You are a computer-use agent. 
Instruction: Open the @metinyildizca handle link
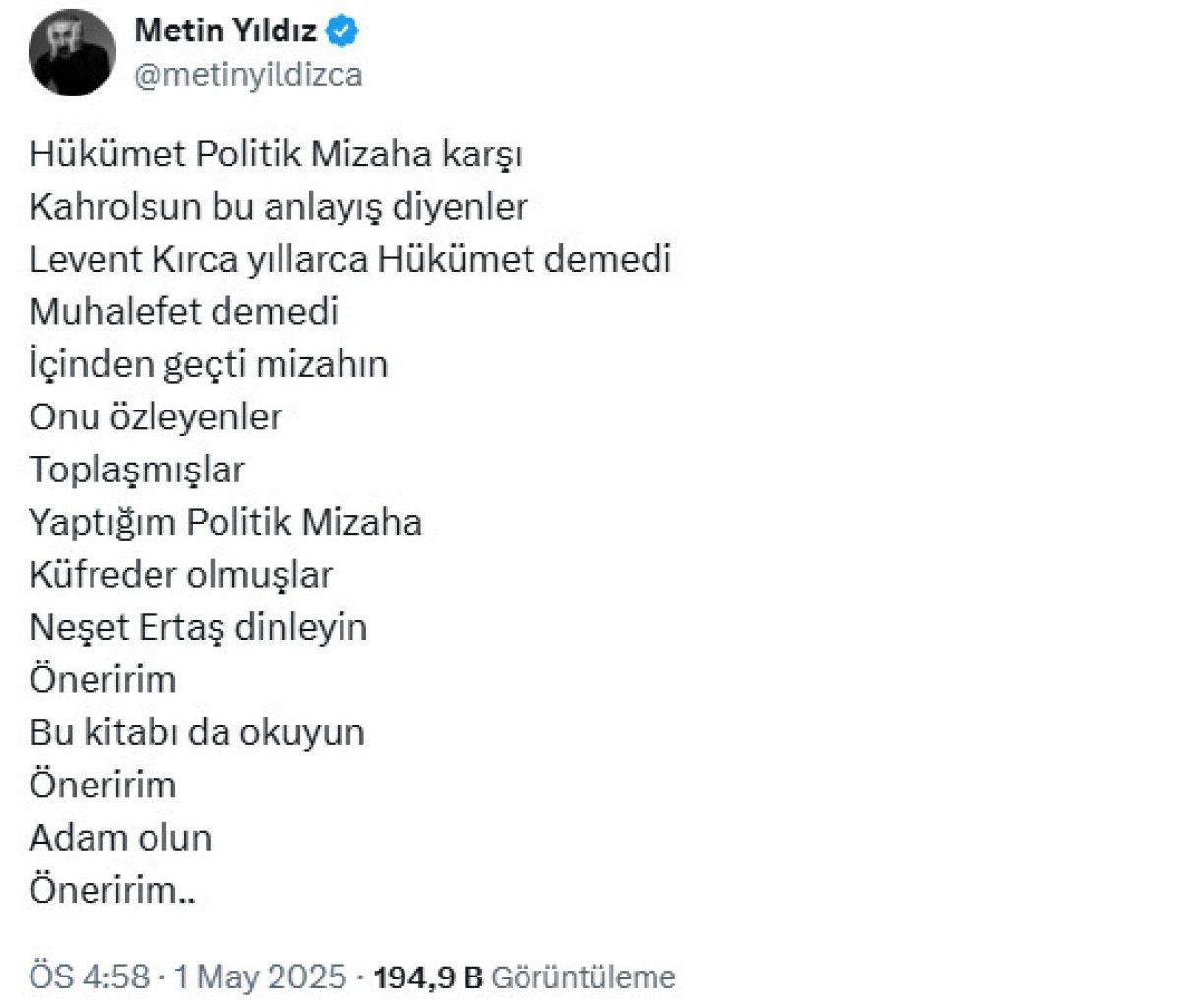click(x=248, y=75)
